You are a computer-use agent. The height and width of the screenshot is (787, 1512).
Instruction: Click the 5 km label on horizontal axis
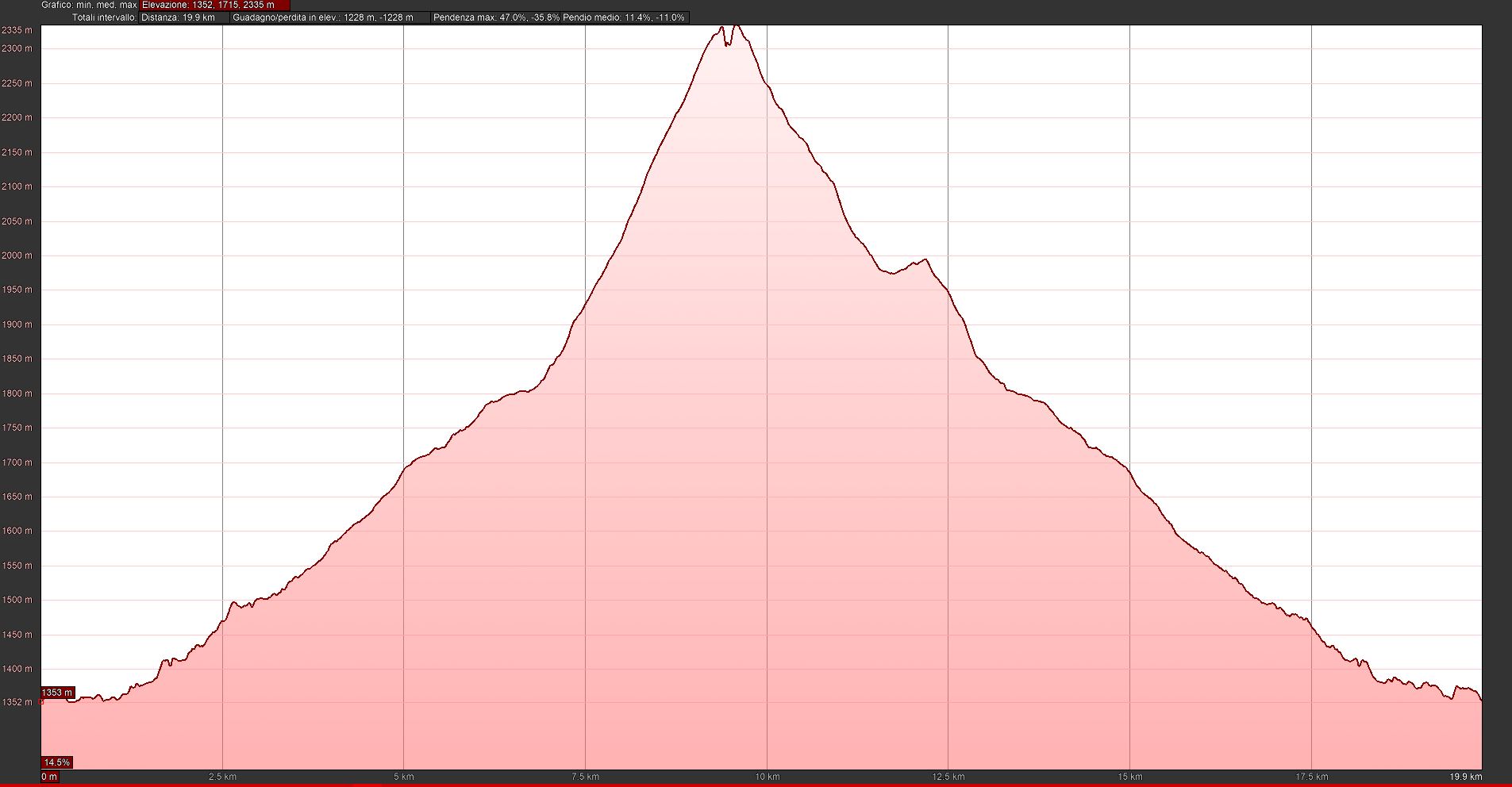[403, 777]
